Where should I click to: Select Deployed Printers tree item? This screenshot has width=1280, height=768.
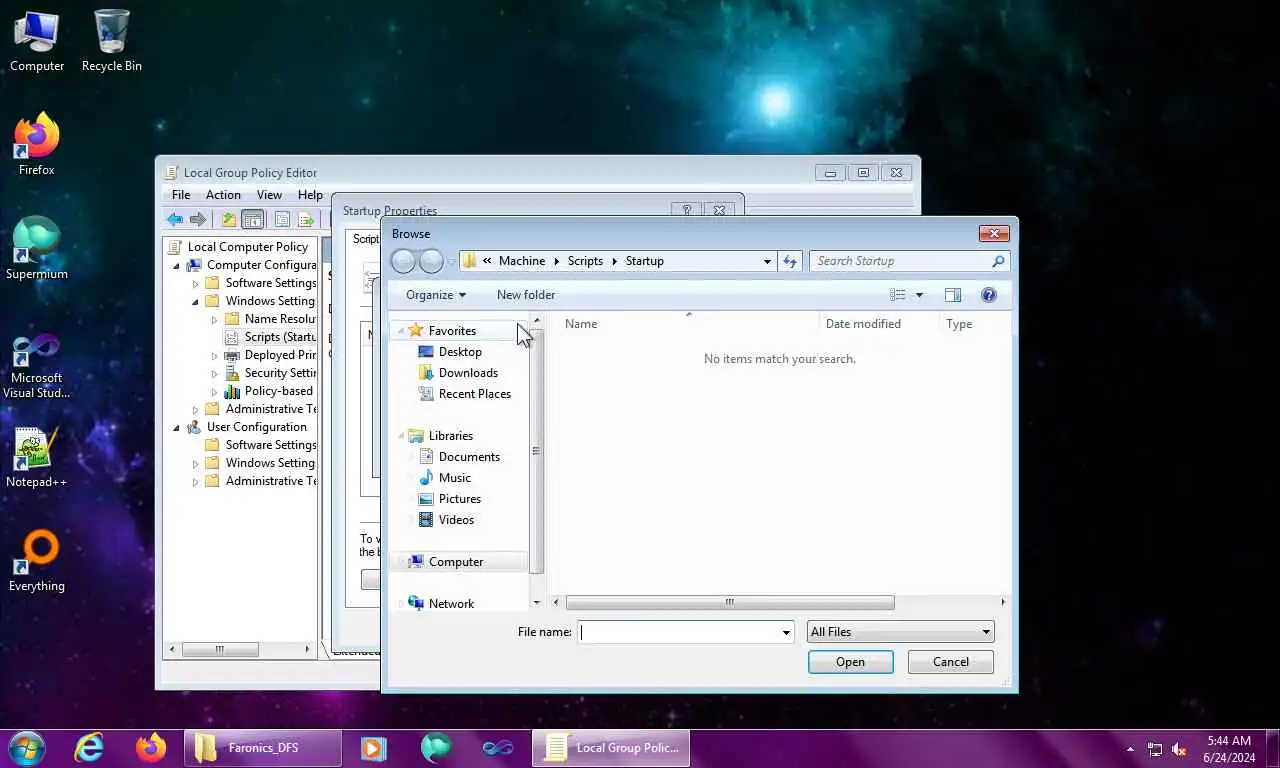pyautogui.click(x=279, y=355)
